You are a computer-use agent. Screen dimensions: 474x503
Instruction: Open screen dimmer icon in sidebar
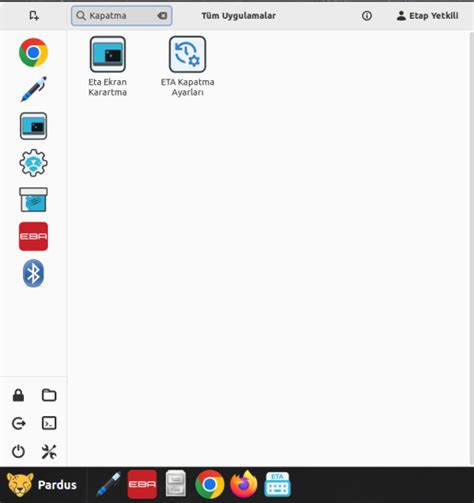pyautogui.click(x=33, y=126)
